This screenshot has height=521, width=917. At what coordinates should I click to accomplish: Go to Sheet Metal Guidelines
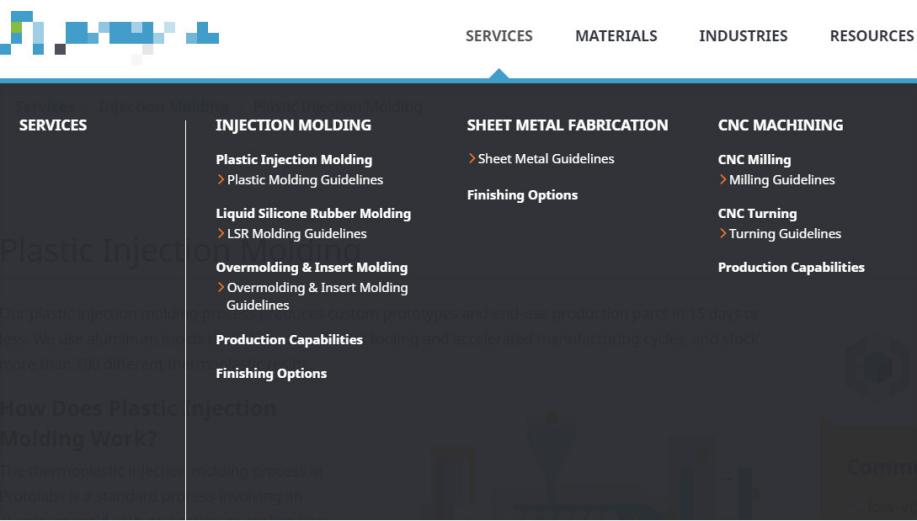point(545,159)
